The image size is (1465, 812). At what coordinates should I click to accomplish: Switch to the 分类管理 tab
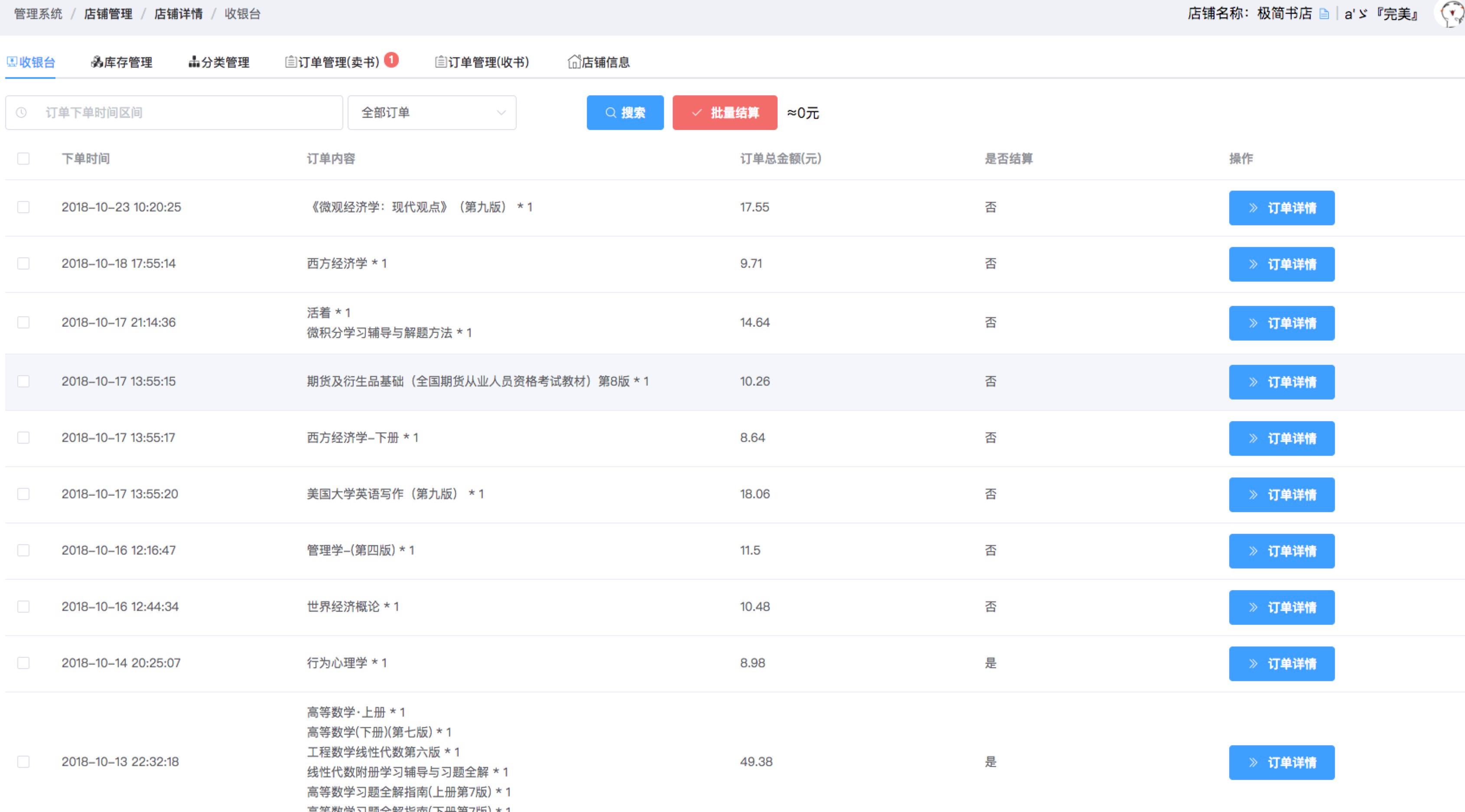click(219, 62)
